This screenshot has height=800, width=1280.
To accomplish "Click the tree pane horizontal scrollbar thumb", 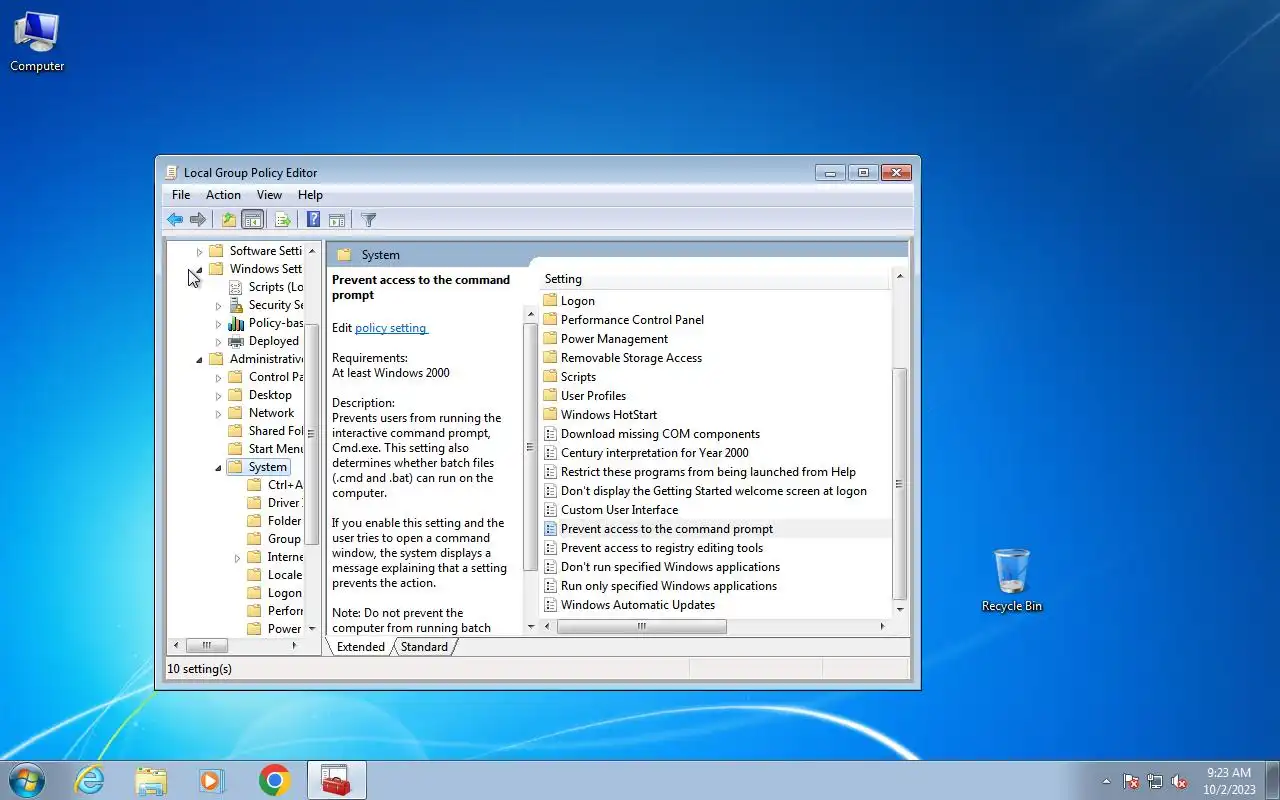I will click(x=207, y=646).
